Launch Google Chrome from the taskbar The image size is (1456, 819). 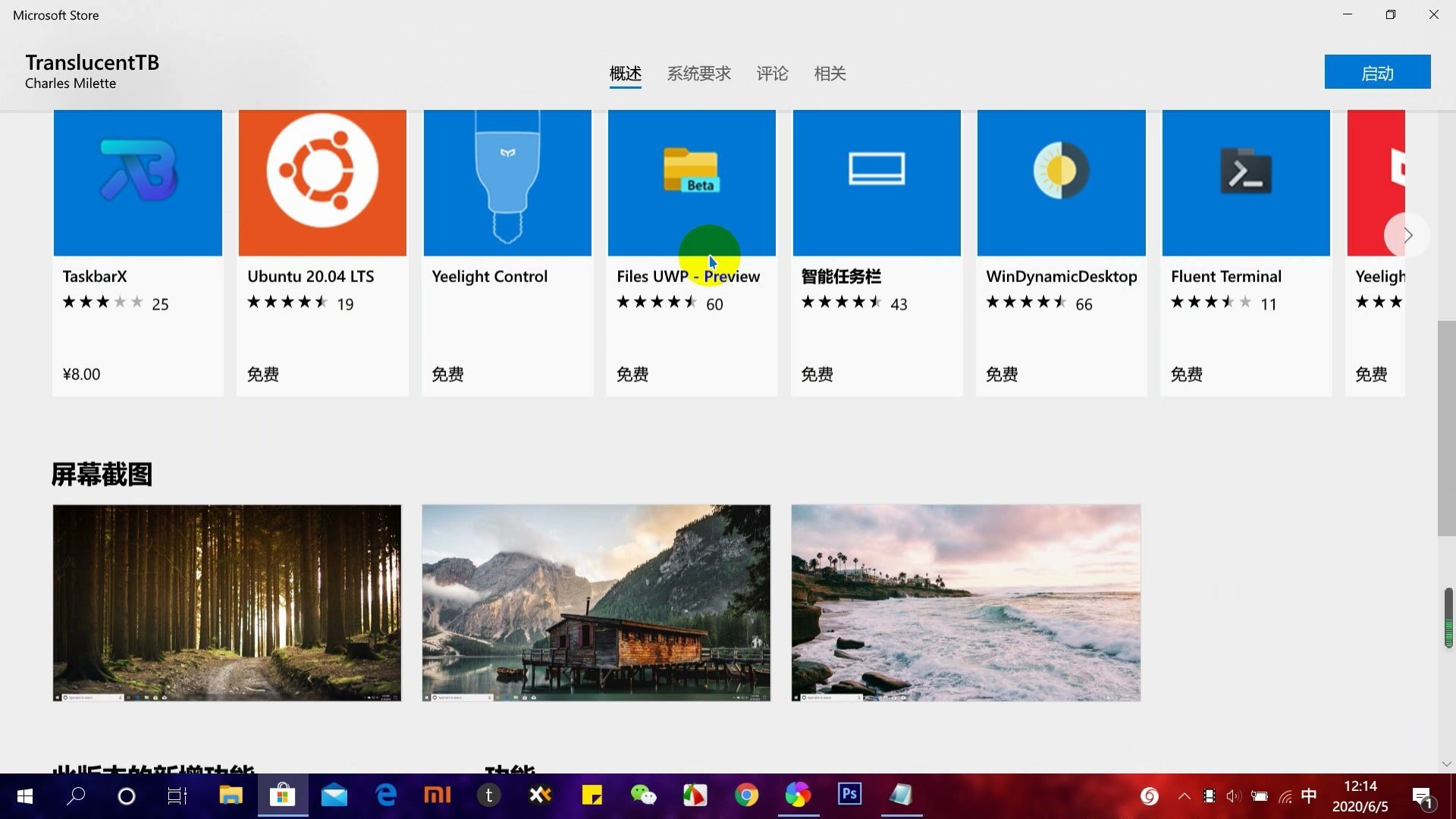(x=747, y=795)
